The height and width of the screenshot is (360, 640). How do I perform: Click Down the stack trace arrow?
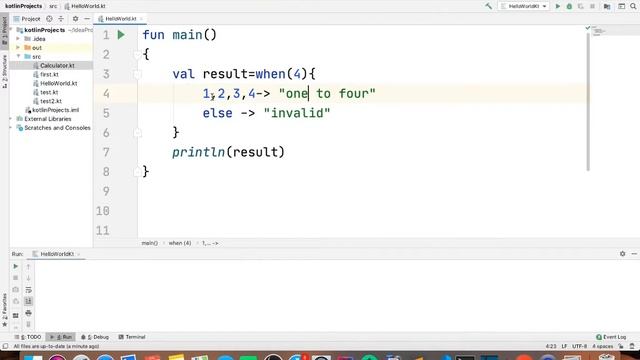click(x=28, y=278)
